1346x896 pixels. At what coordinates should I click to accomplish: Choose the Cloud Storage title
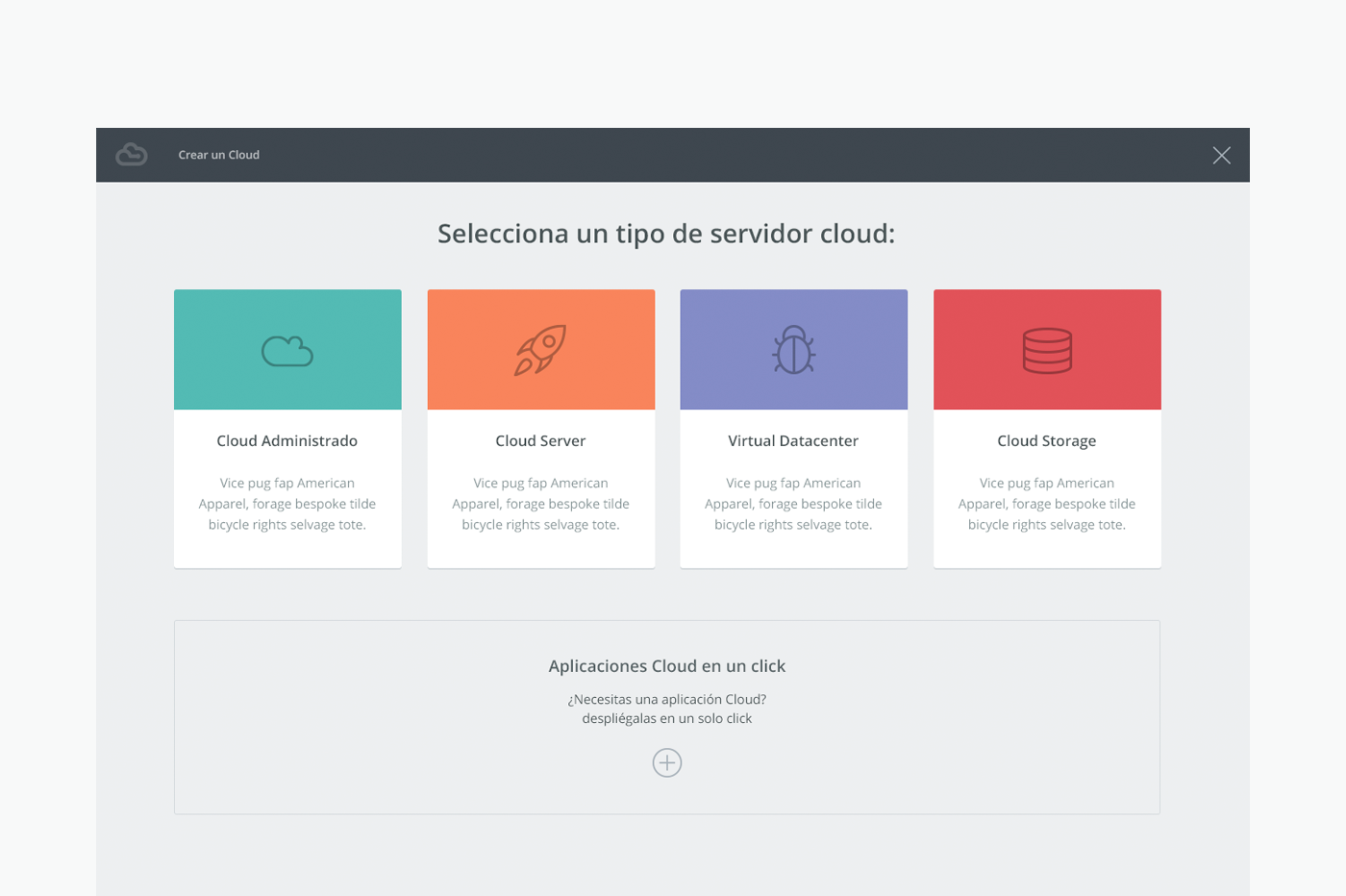tap(1047, 441)
